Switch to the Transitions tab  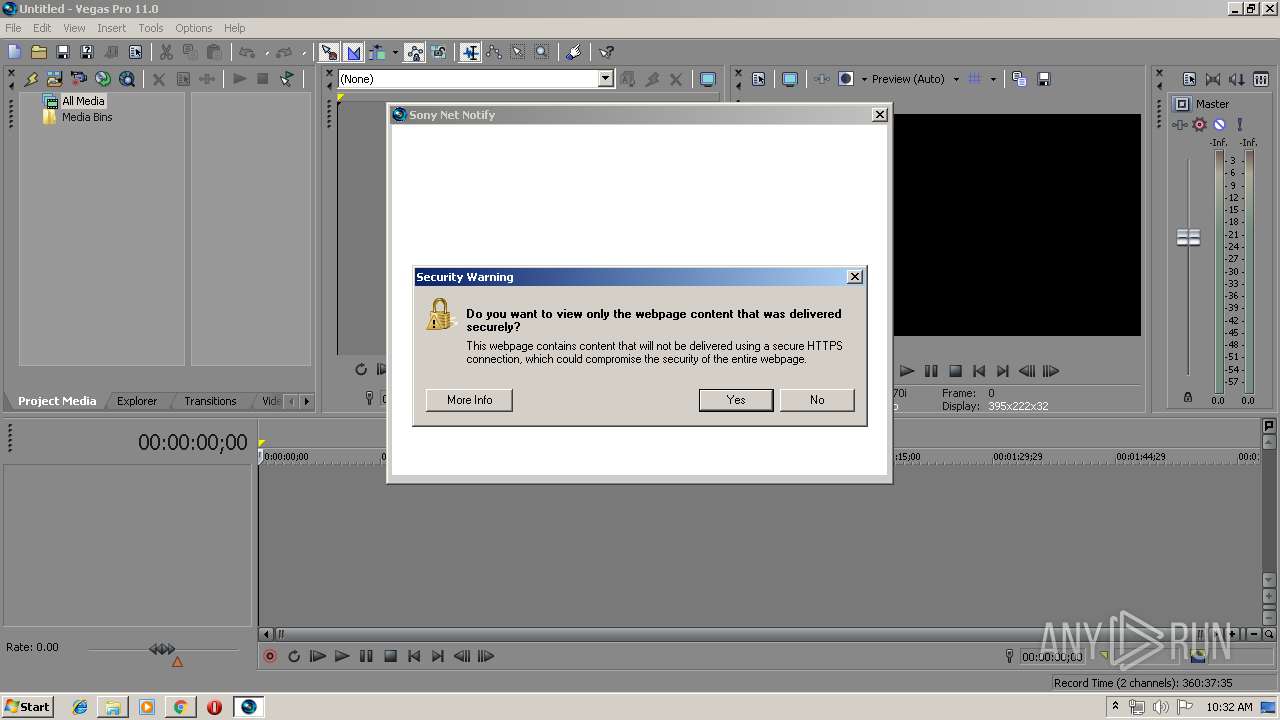click(x=210, y=401)
